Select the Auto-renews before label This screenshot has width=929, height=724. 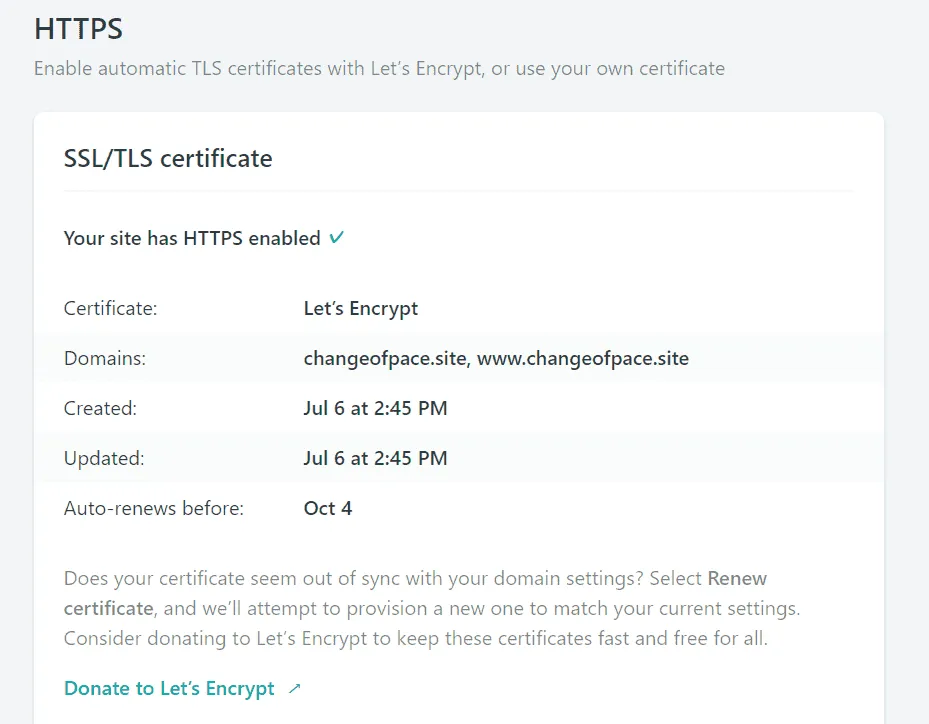pyautogui.click(x=153, y=508)
